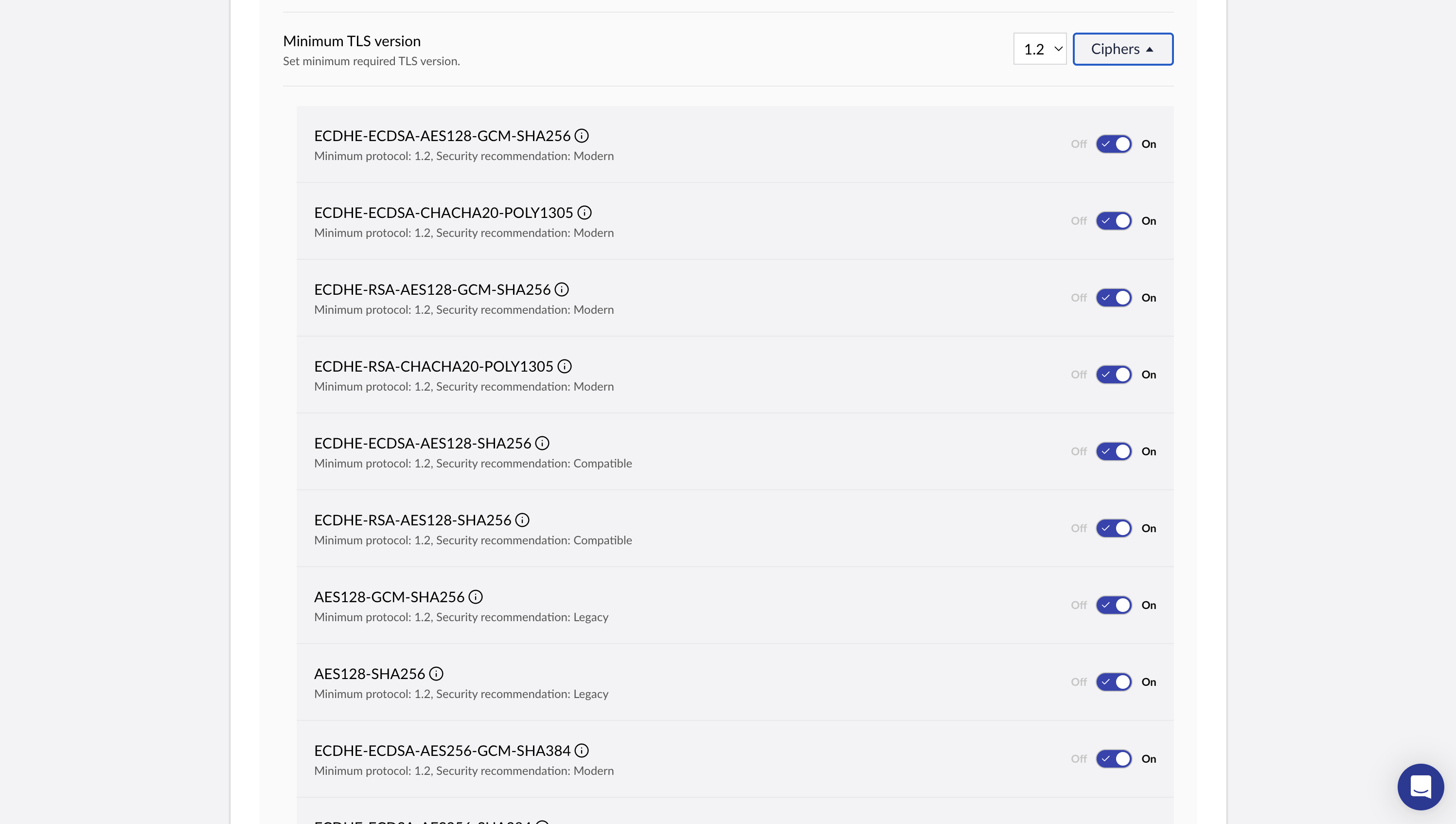Toggle off ECDHE-RSA-CHACHA20-POLY1305 cipher

click(x=1114, y=375)
